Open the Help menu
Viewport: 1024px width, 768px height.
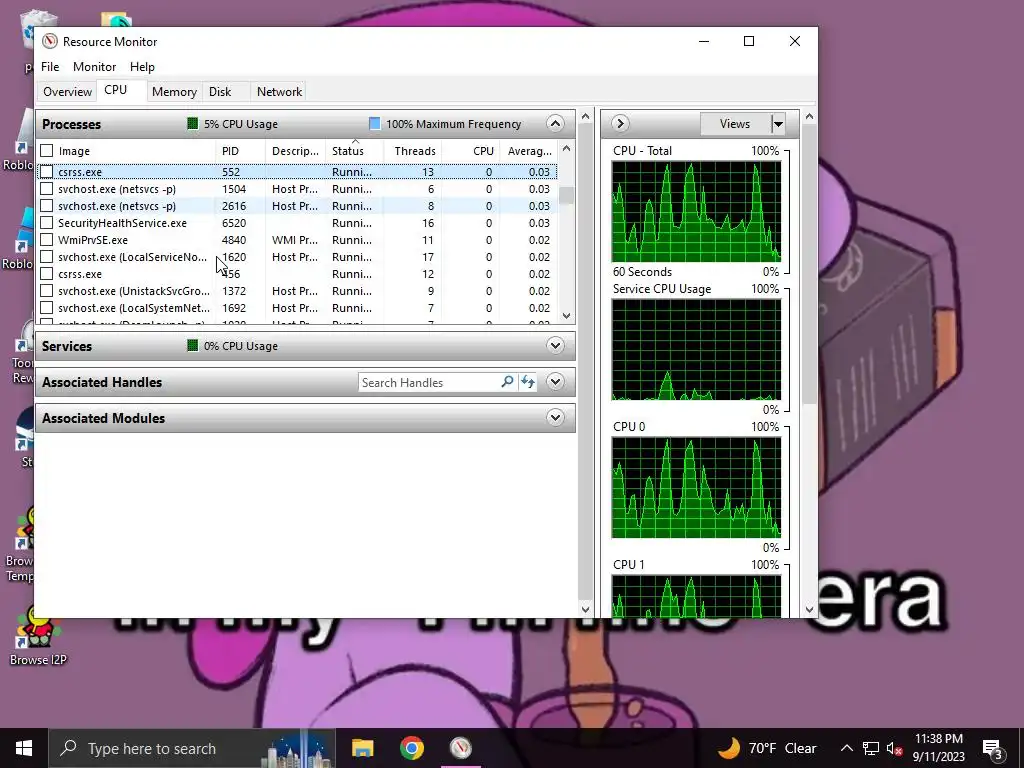[x=142, y=67]
